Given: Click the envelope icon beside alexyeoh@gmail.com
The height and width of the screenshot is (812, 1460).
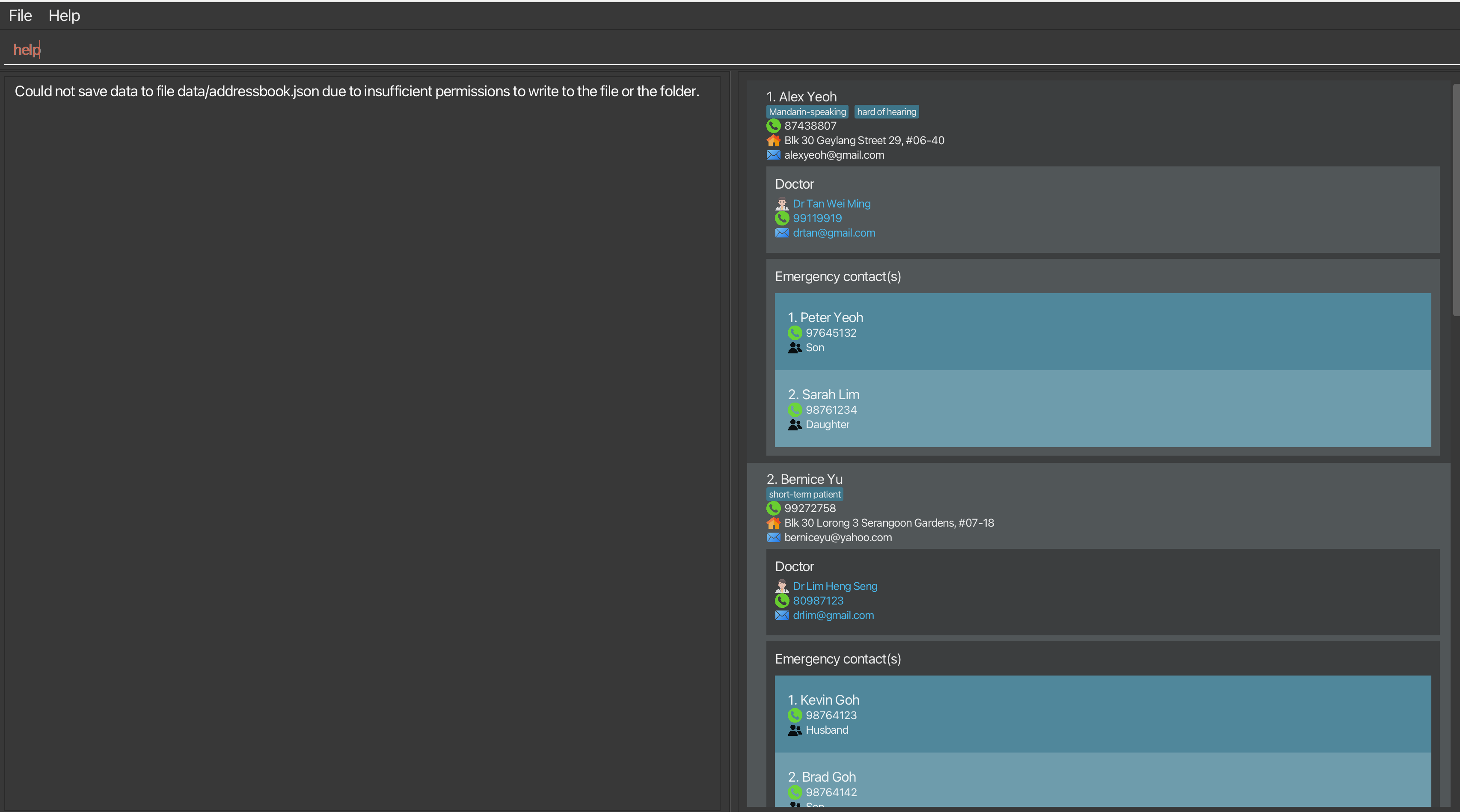Looking at the screenshot, I should (773, 155).
